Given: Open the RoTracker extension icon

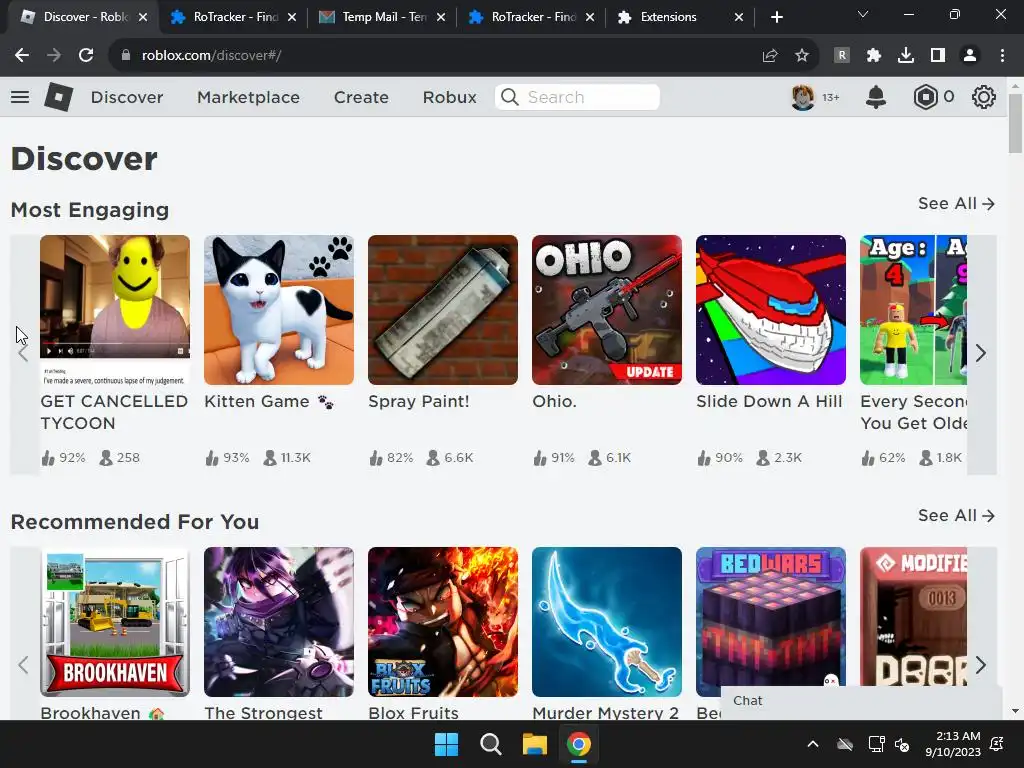Looking at the screenshot, I should (842, 56).
